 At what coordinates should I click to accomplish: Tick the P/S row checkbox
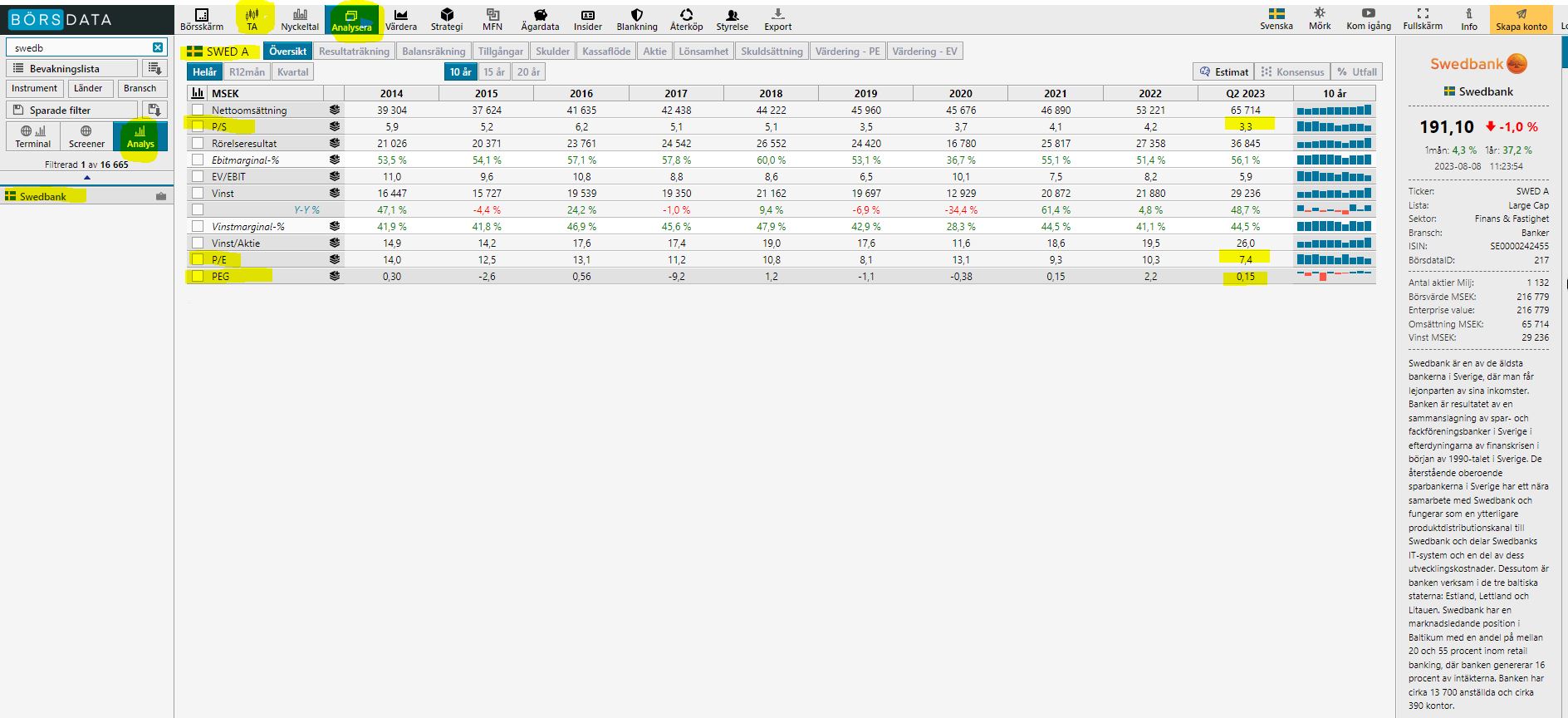pyautogui.click(x=198, y=126)
